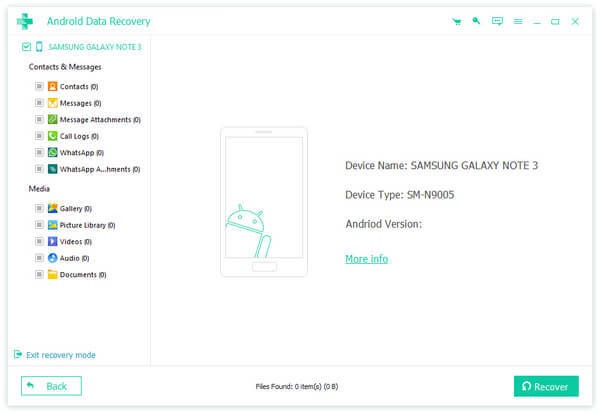Viewport: 600px width, 414px height.
Task: Click the key register icon
Action: tap(476, 21)
